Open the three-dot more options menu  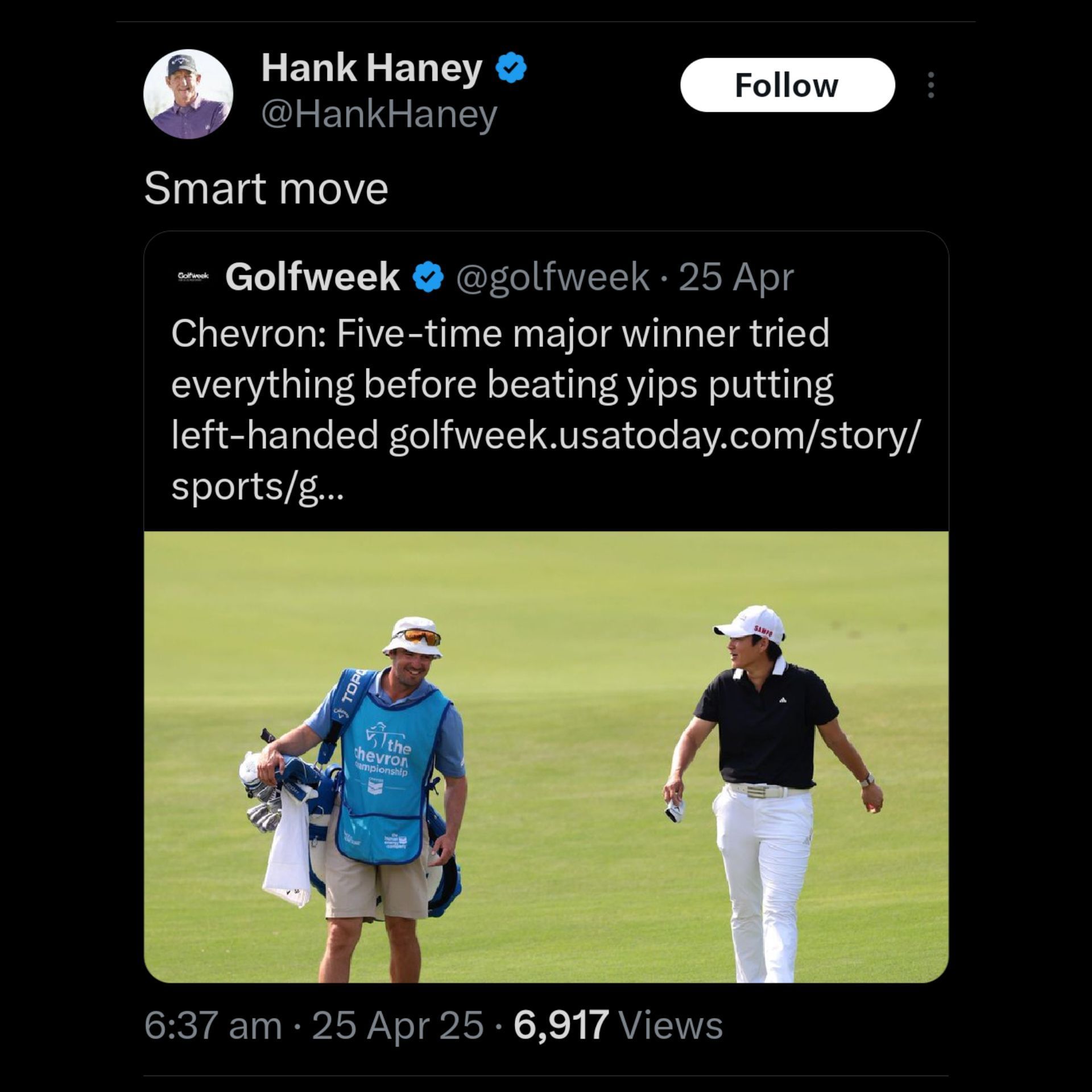[930, 85]
